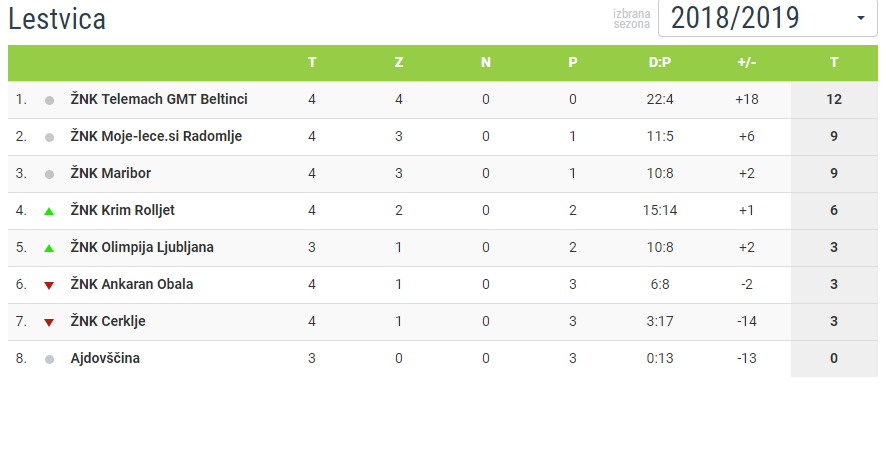Click gray dot beside ŽNK Moje-lece.si Radomlje

coord(49,137)
